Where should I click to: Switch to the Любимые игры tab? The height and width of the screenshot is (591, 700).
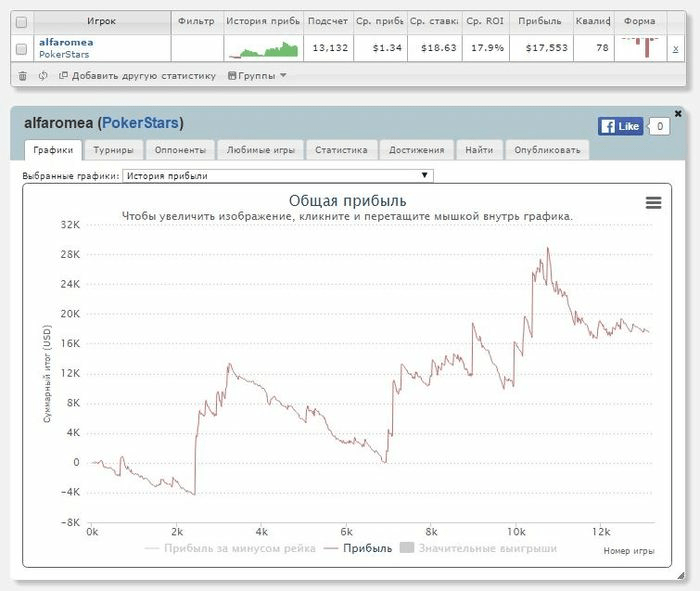[x=261, y=150]
